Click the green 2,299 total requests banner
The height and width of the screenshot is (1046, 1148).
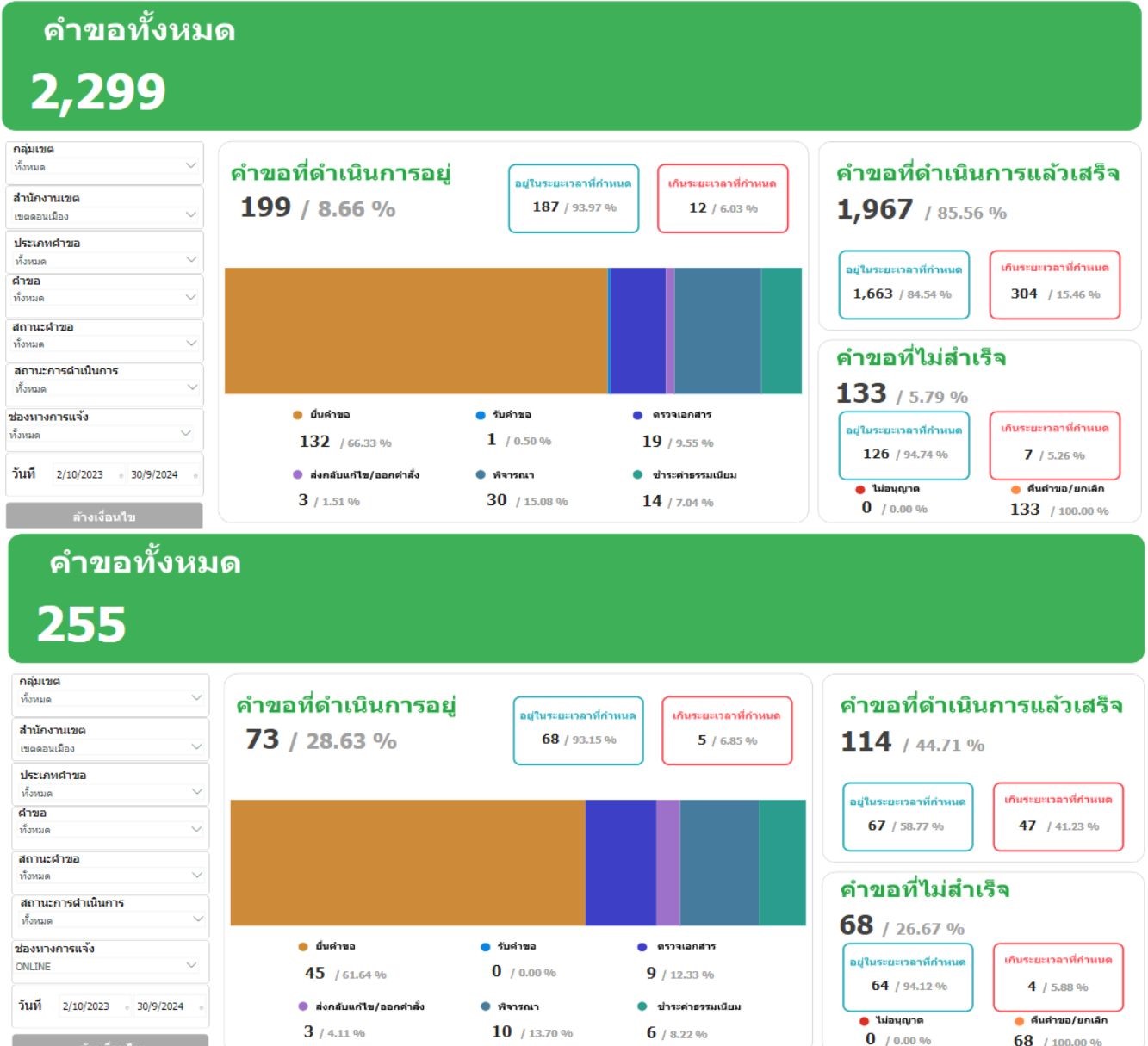(x=572, y=66)
